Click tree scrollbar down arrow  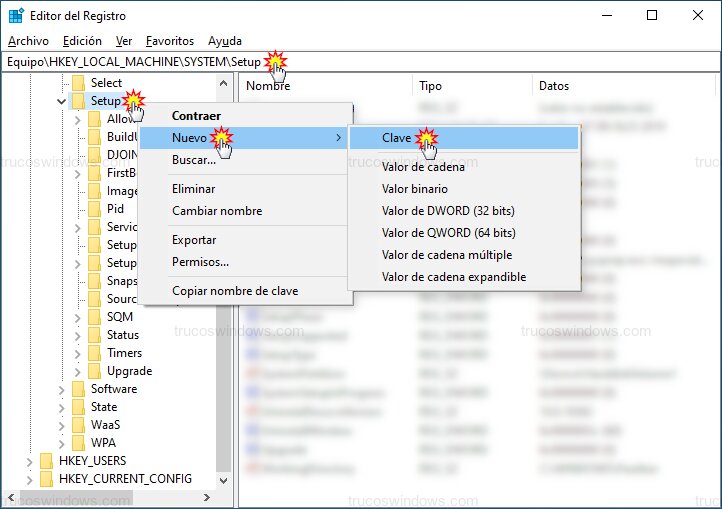223,480
